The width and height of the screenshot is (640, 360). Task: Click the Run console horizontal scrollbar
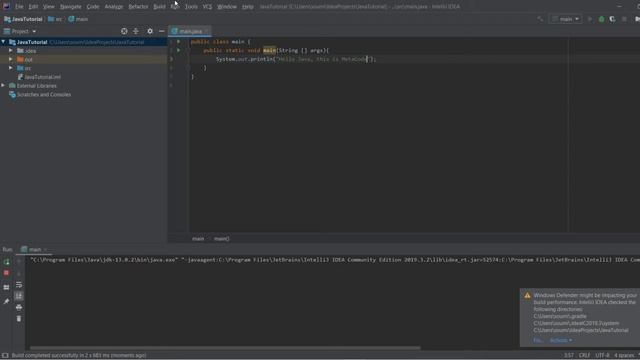225,348
